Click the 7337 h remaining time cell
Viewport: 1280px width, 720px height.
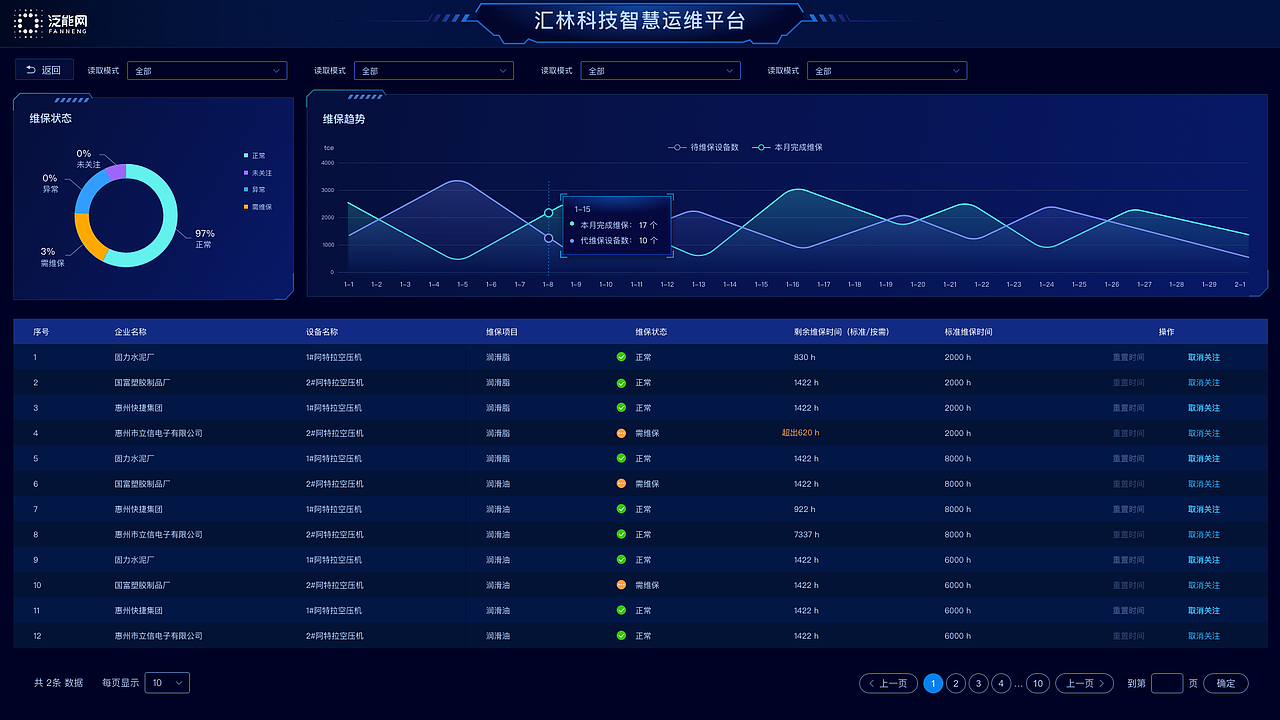point(806,535)
